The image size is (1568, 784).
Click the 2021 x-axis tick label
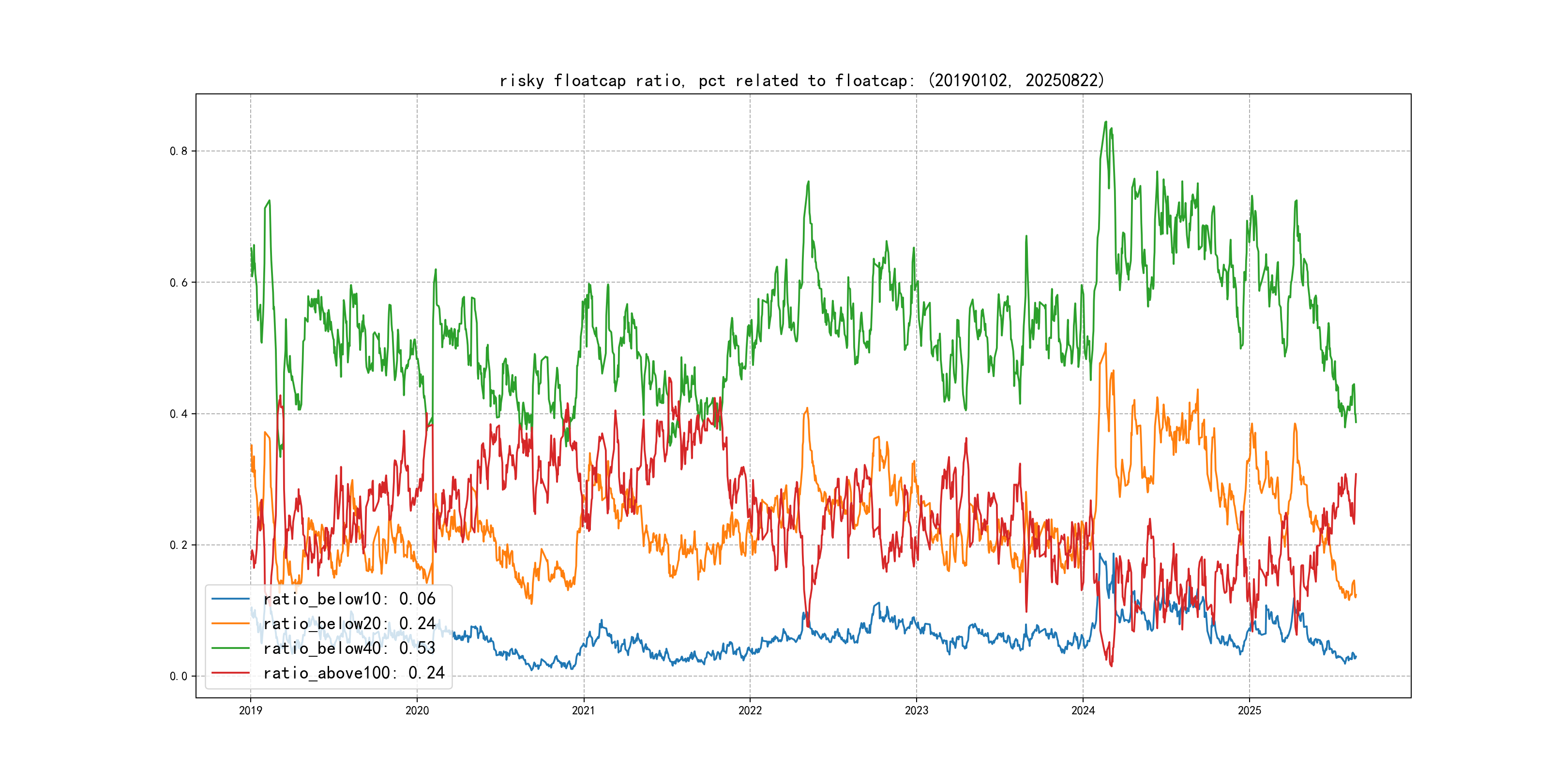(584, 710)
